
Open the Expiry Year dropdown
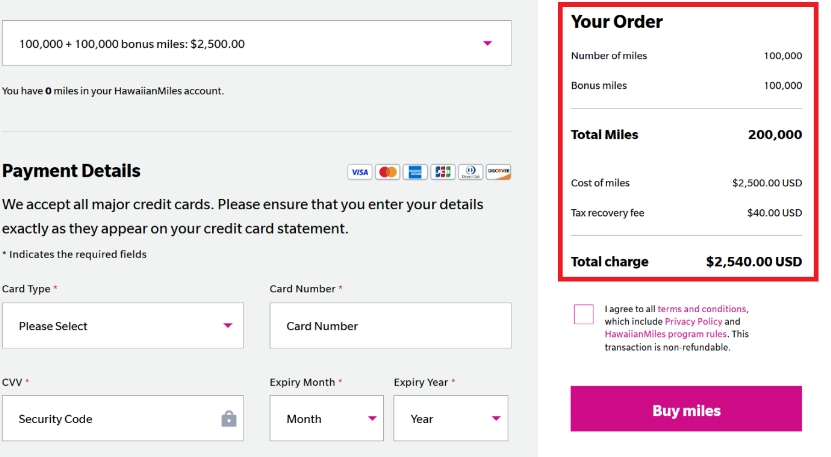click(x=450, y=418)
